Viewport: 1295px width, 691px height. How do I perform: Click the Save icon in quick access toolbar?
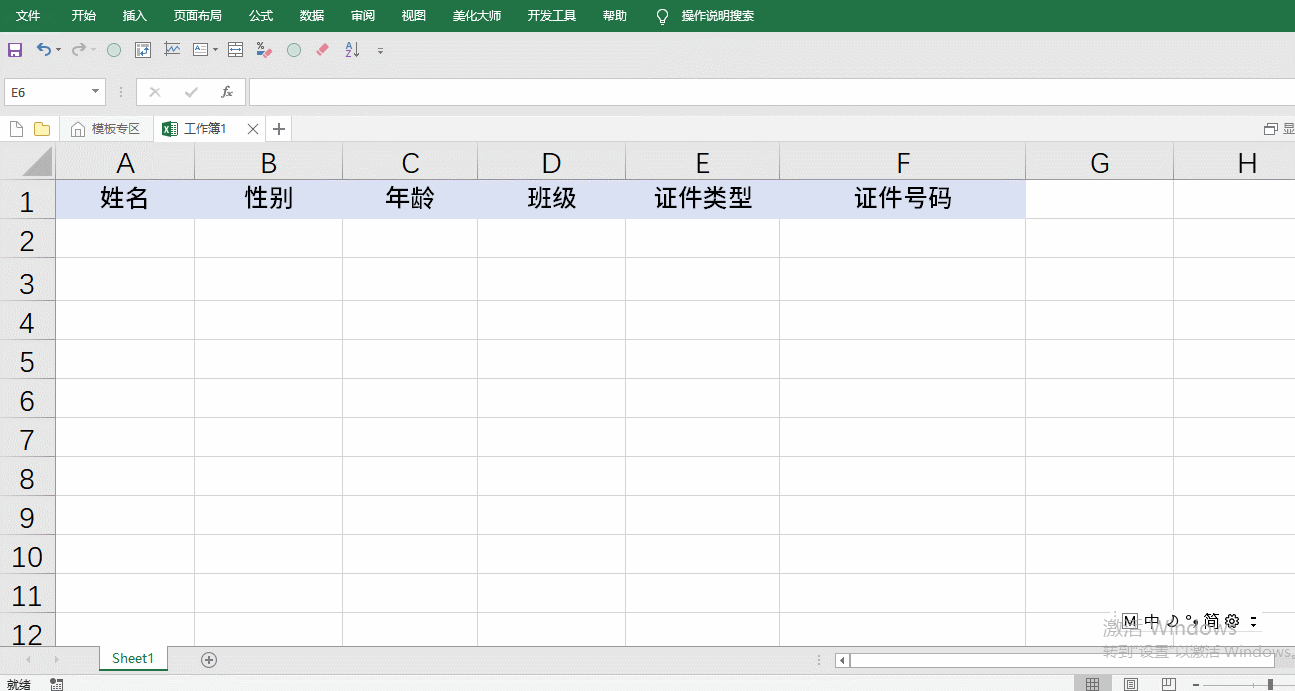[15, 49]
